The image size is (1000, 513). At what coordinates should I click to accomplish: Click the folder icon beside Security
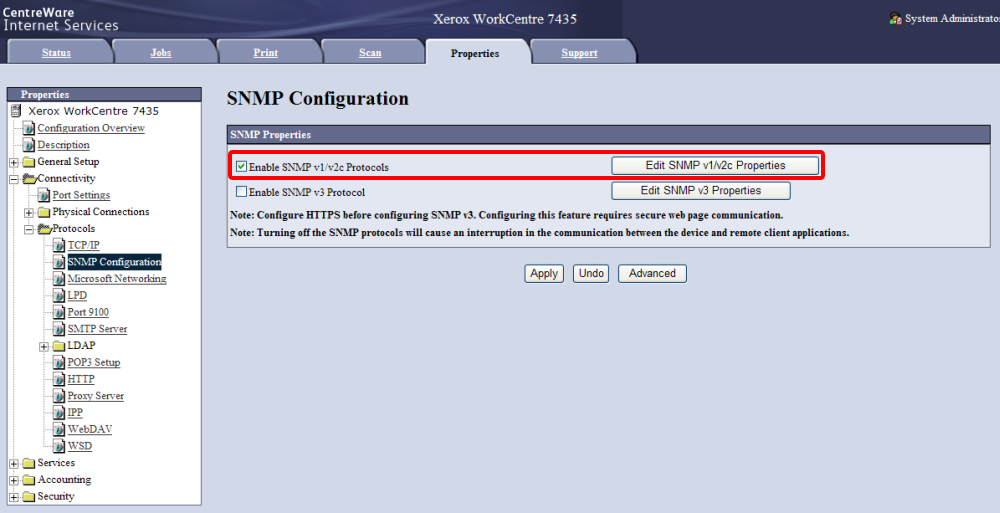tap(29, 497)
